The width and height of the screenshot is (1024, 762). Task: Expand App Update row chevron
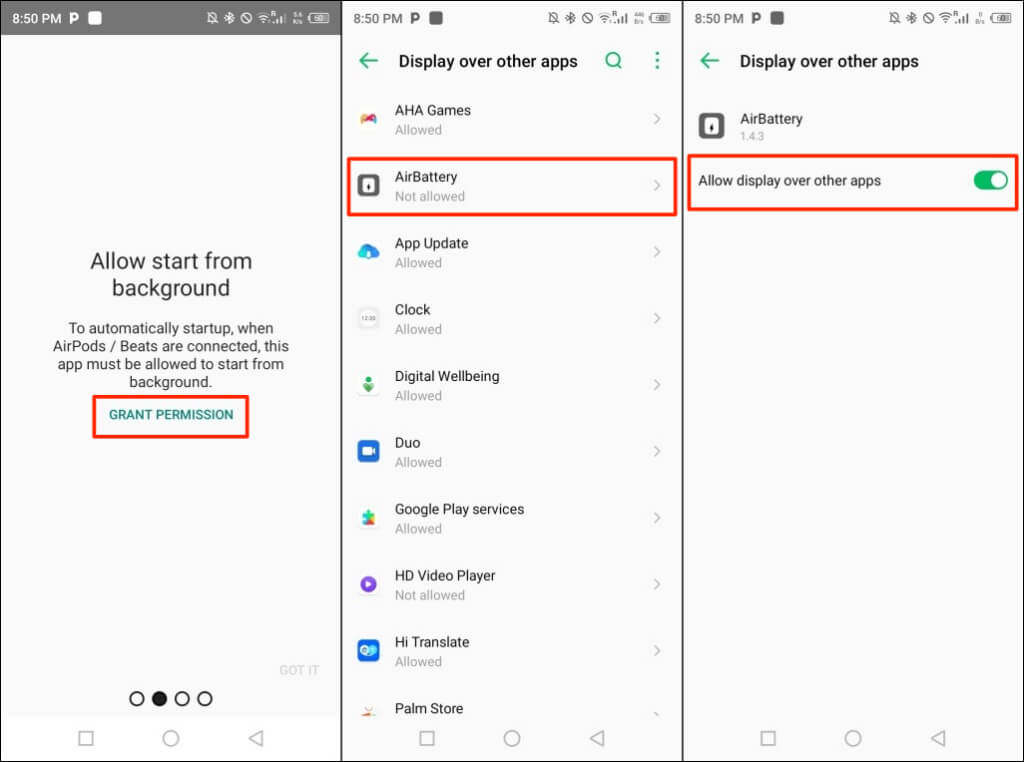pyautogui.click(x=656, y=251)
